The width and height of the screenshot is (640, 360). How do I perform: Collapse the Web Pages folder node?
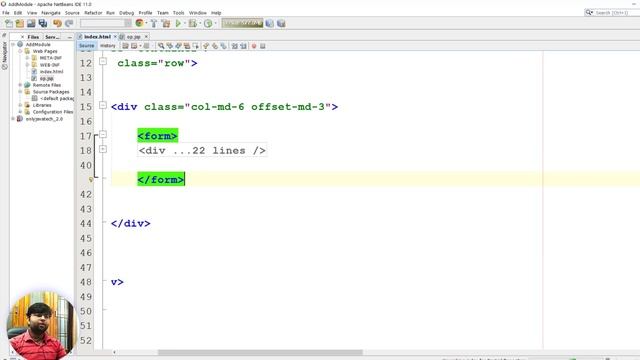[20, 51]
